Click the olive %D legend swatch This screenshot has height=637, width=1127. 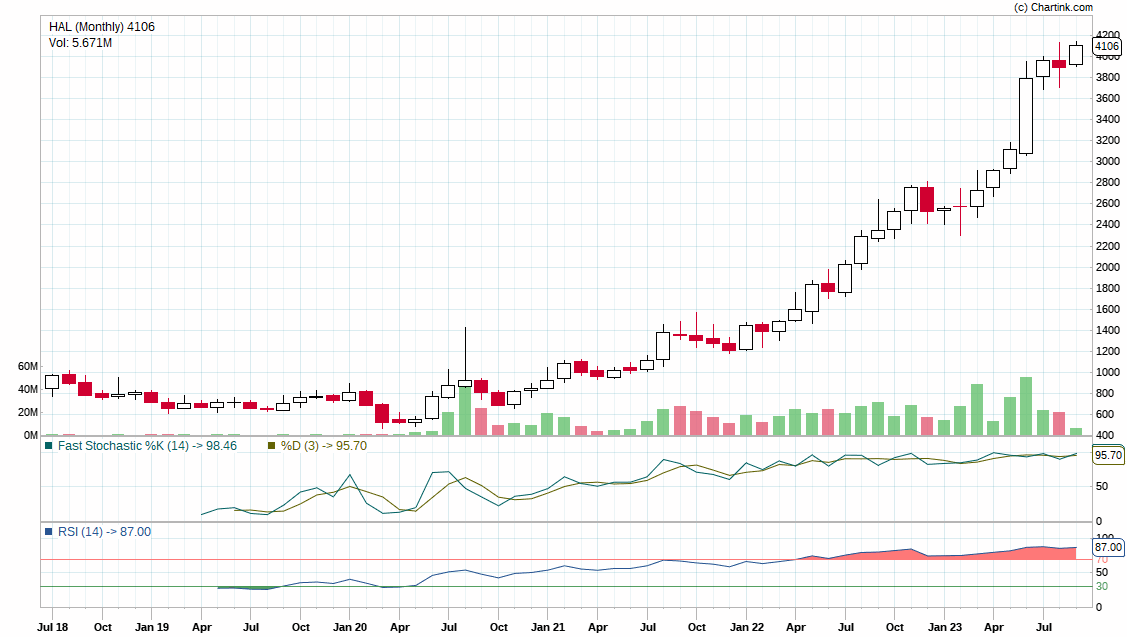coord(272,446)
